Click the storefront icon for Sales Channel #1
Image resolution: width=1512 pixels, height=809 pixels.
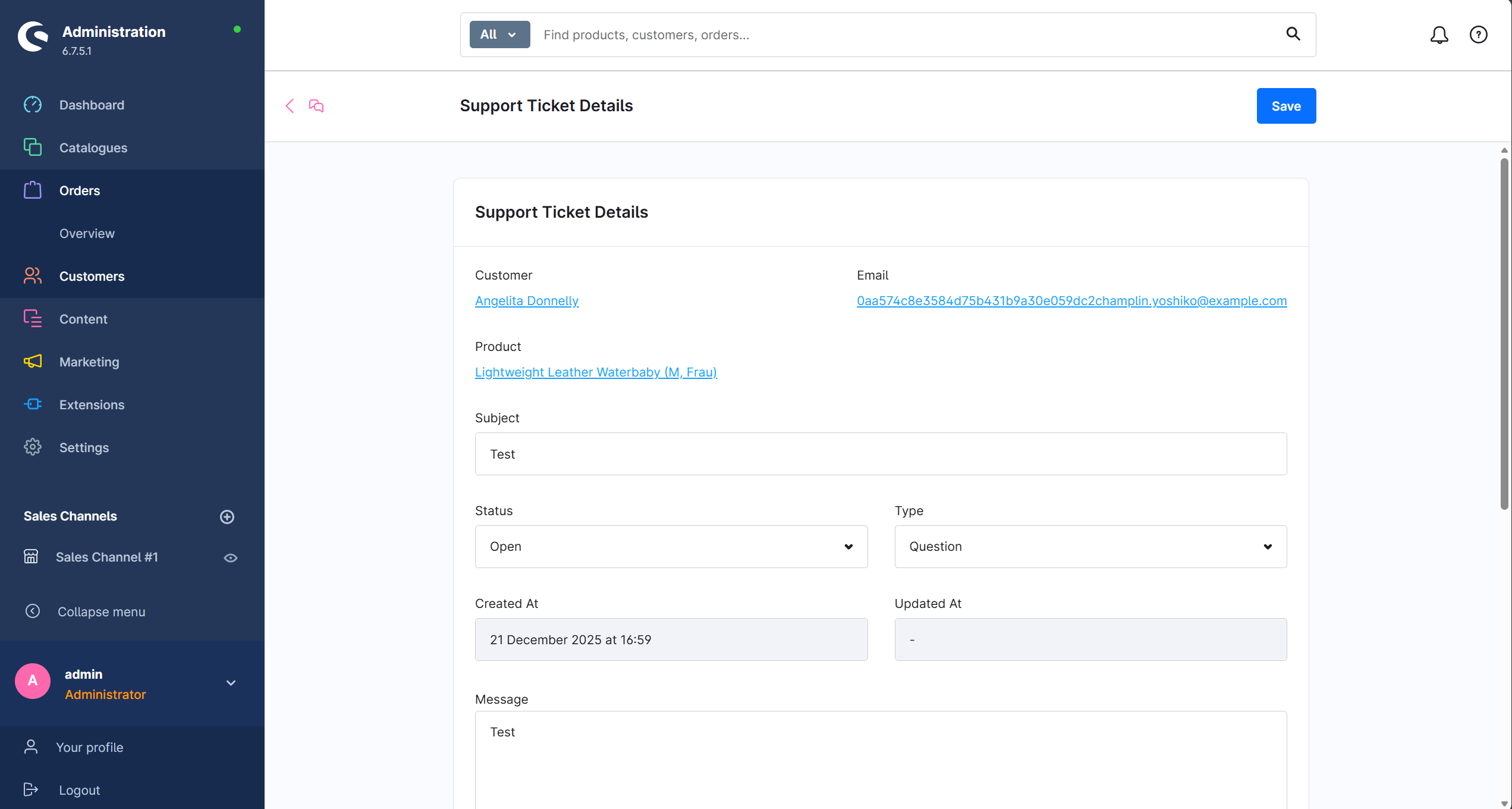pos(31,557)
